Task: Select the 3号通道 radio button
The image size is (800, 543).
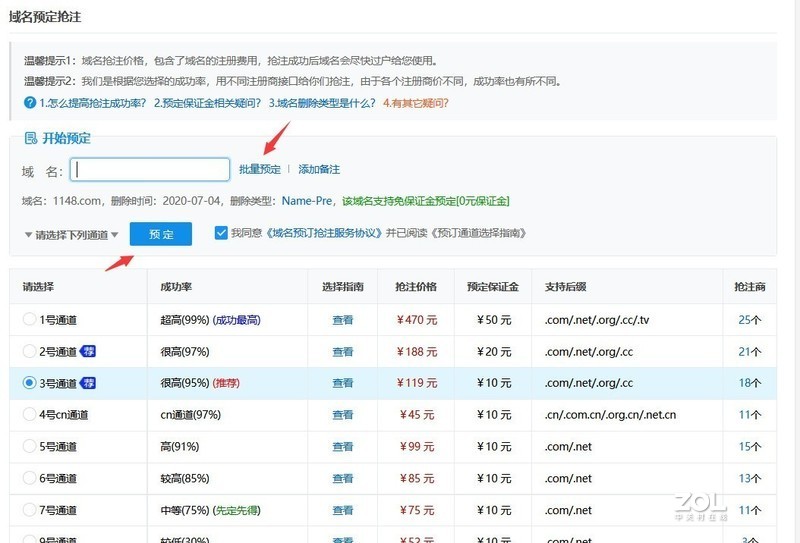Action: click(x=30, y=383)
